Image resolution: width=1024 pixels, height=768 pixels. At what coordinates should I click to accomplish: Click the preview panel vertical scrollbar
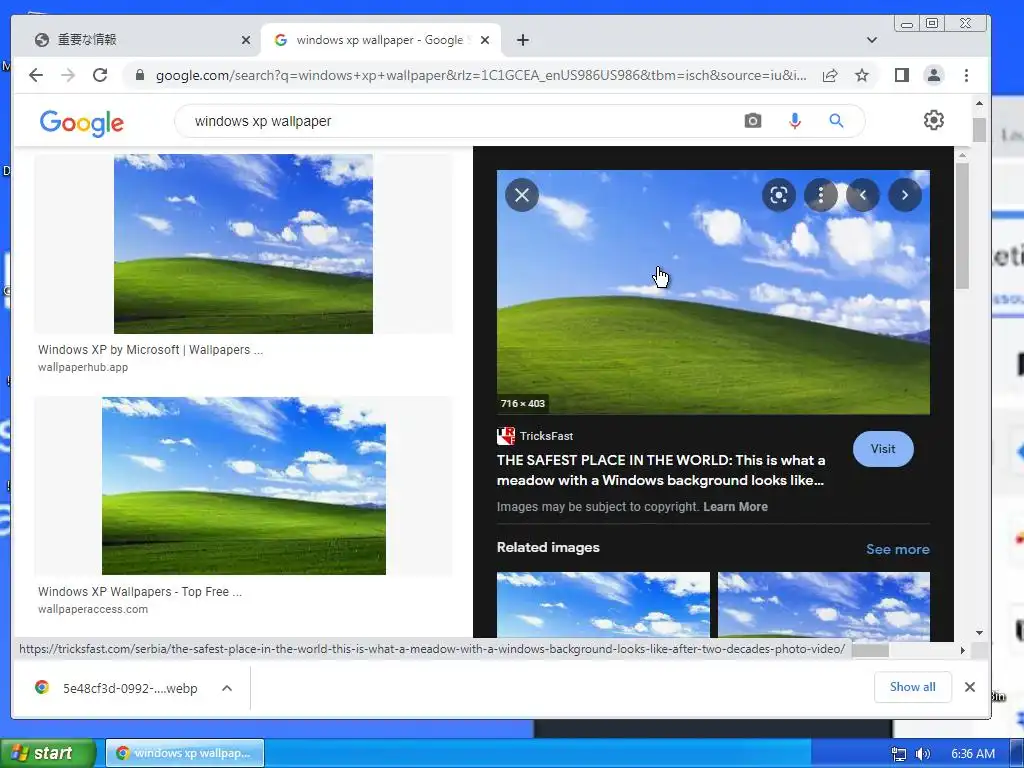coord(961,225)
